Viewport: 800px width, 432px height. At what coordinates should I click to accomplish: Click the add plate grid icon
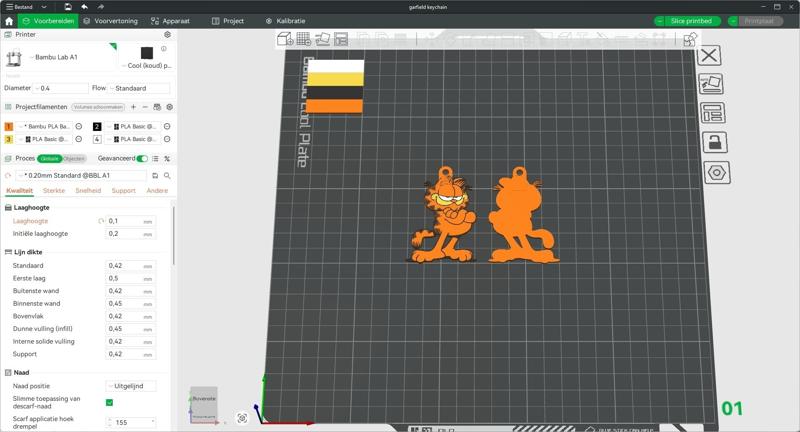point(304,39)
